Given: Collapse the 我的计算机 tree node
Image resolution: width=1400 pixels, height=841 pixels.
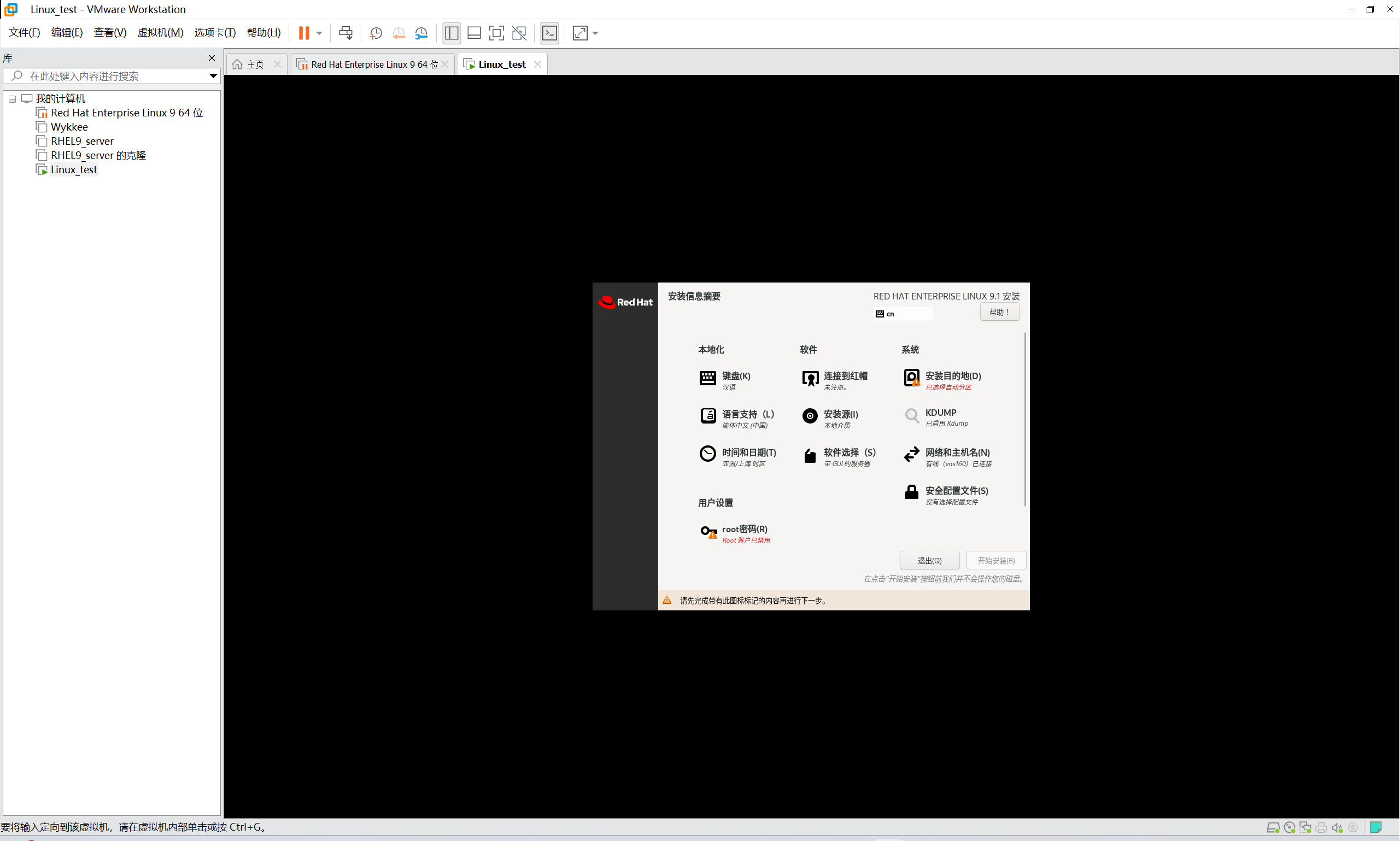Looking at the screenshot, I should tap(12, 98).
